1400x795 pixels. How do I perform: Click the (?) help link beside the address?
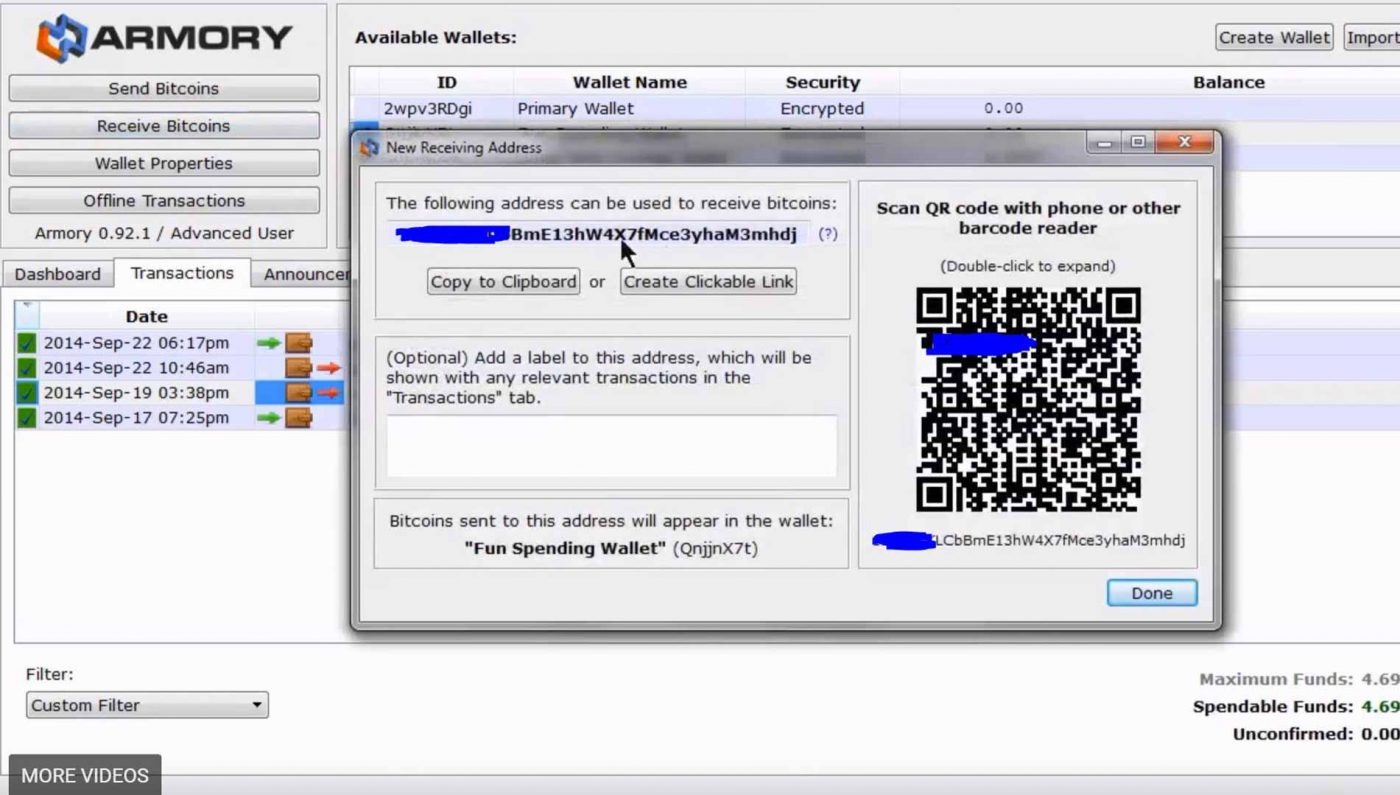coord(828,234)
